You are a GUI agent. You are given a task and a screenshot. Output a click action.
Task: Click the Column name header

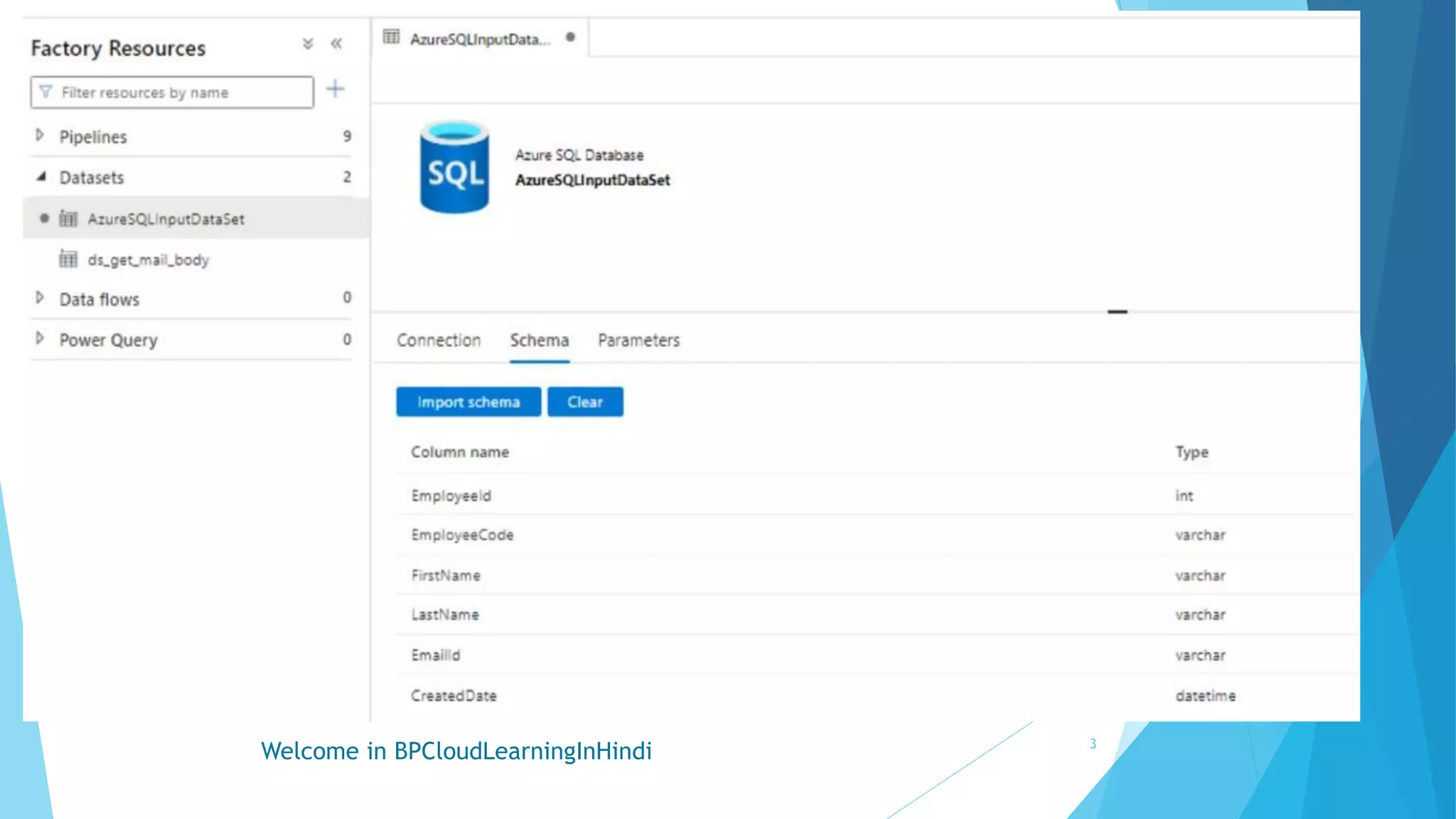460,452
